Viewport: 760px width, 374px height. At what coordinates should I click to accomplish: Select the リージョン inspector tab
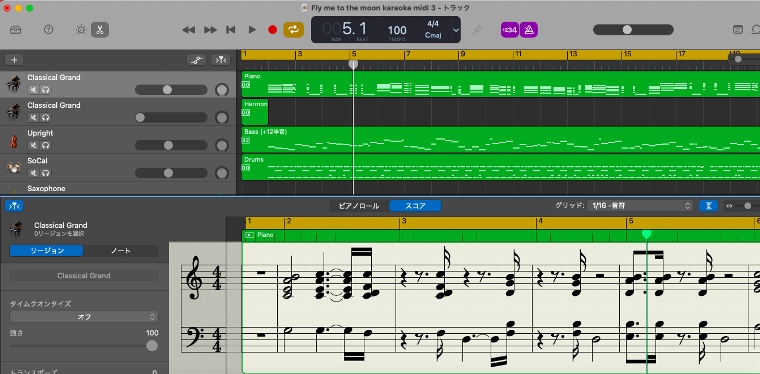[47, 250]
